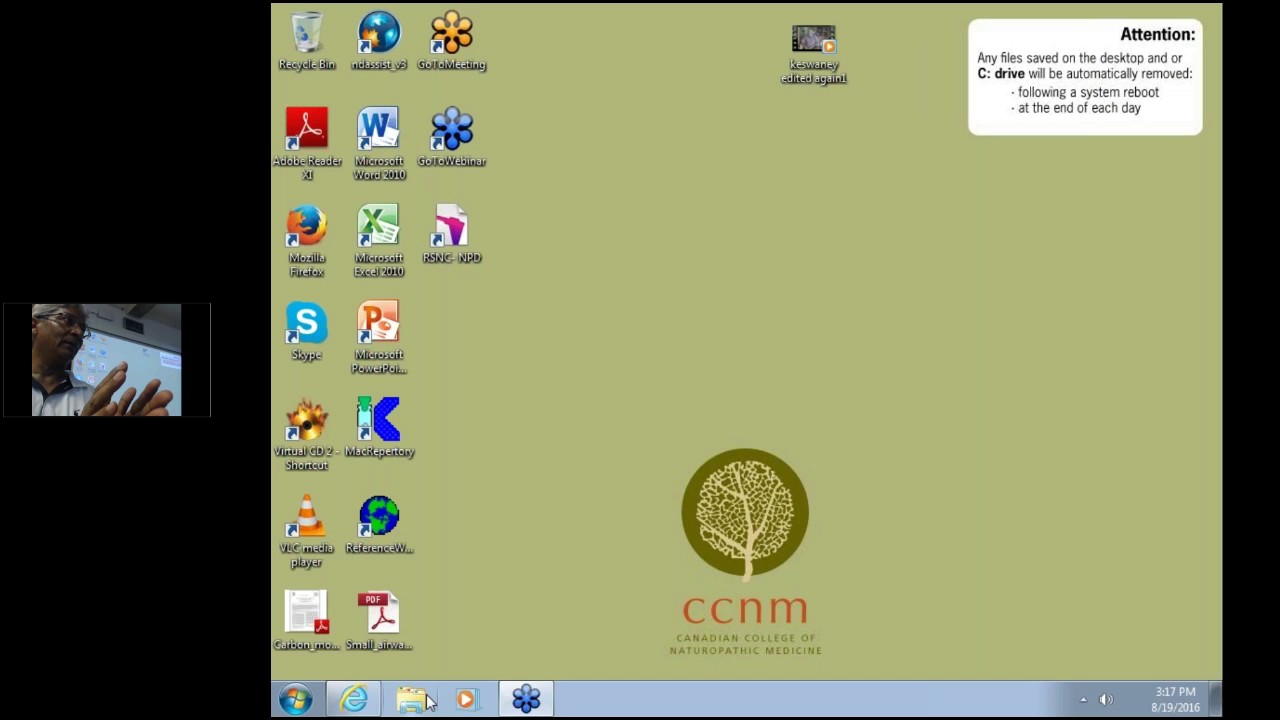The image size is (1280, 720).
Task: Select the Mozilla Firefox desktop shortcut
Action: pyautogui.click(x=307, y=241)
